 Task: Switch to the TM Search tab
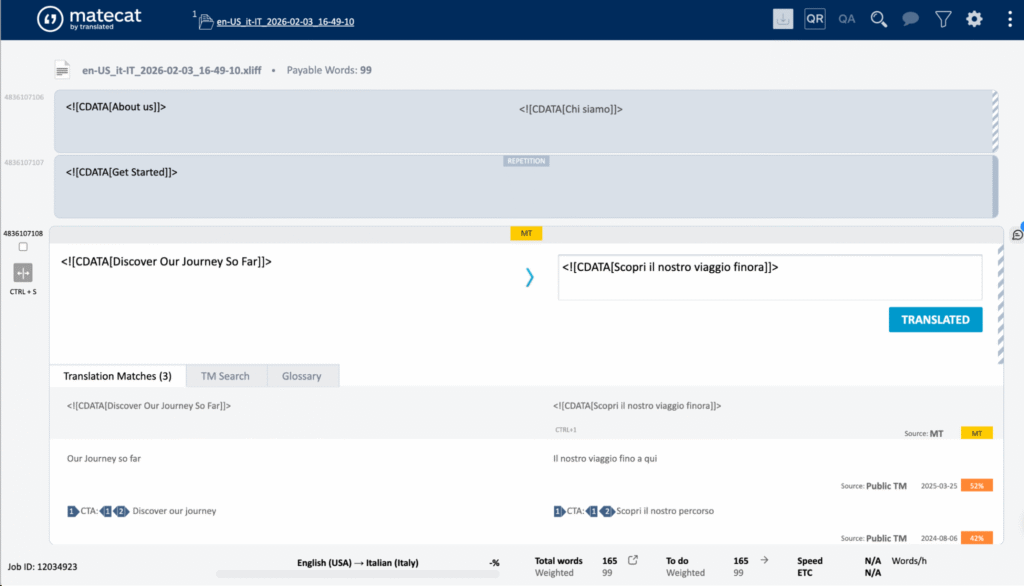pyautogui.click(x=225, y=376)
